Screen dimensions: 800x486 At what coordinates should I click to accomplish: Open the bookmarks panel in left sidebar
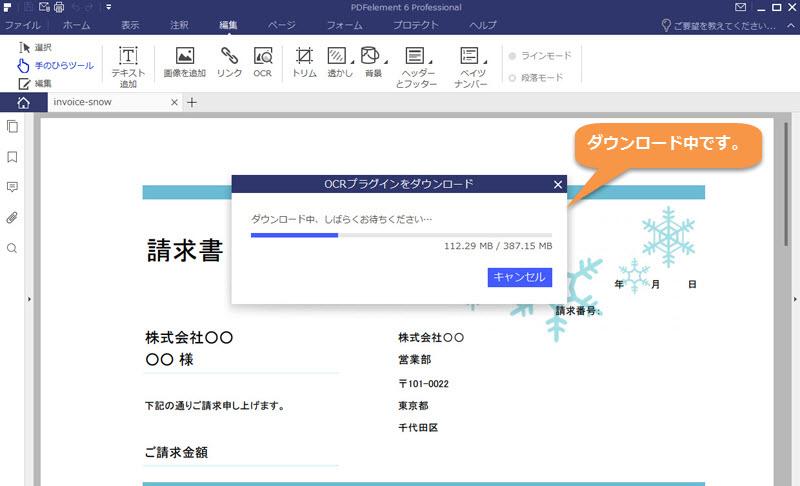(x=13, y=157)
